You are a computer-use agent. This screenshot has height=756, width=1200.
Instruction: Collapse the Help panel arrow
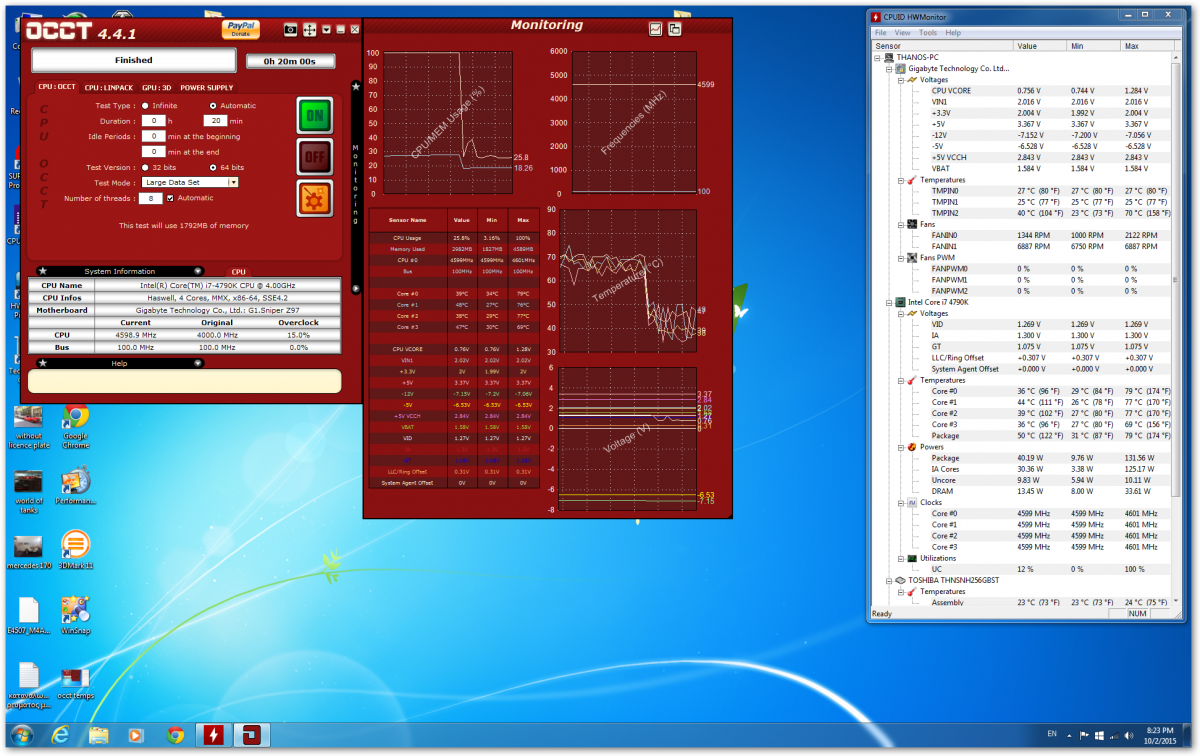(198, 363)
